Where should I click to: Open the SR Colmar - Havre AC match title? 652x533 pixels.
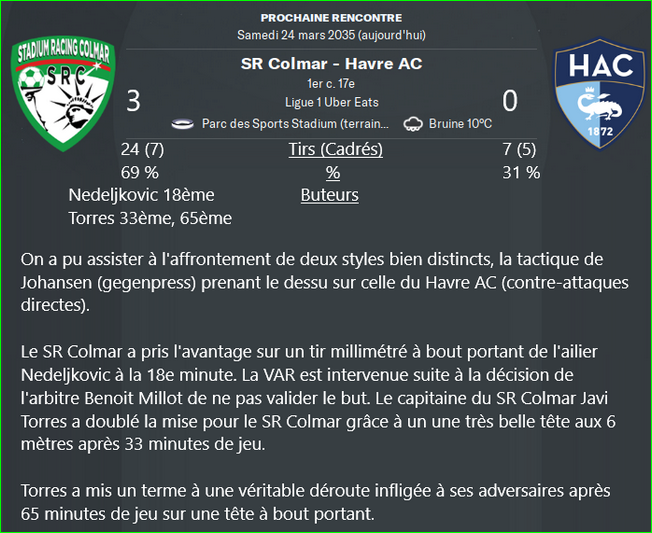tap(331, 64)
